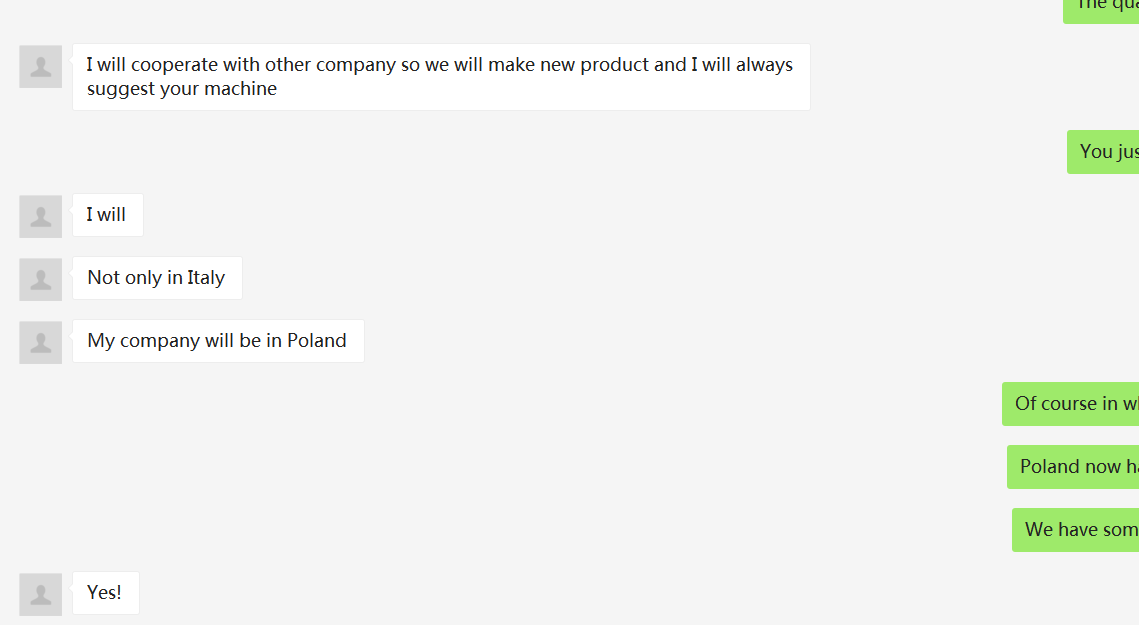Click the avatar beside the "I will cooperate" message
This screenshot has width=1139, height=625.
(41, 67)
